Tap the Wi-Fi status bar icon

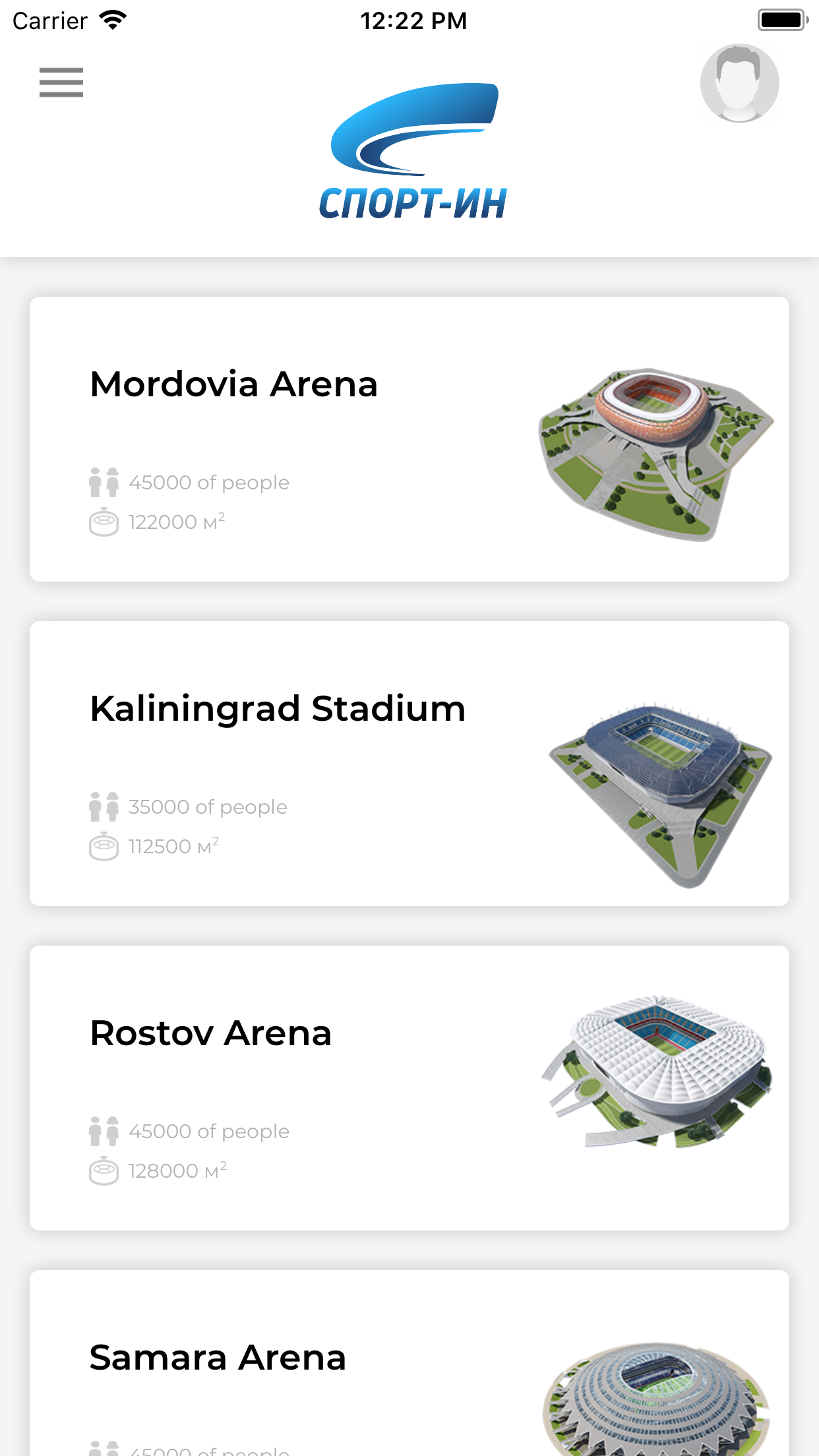[x=113, y=20]
